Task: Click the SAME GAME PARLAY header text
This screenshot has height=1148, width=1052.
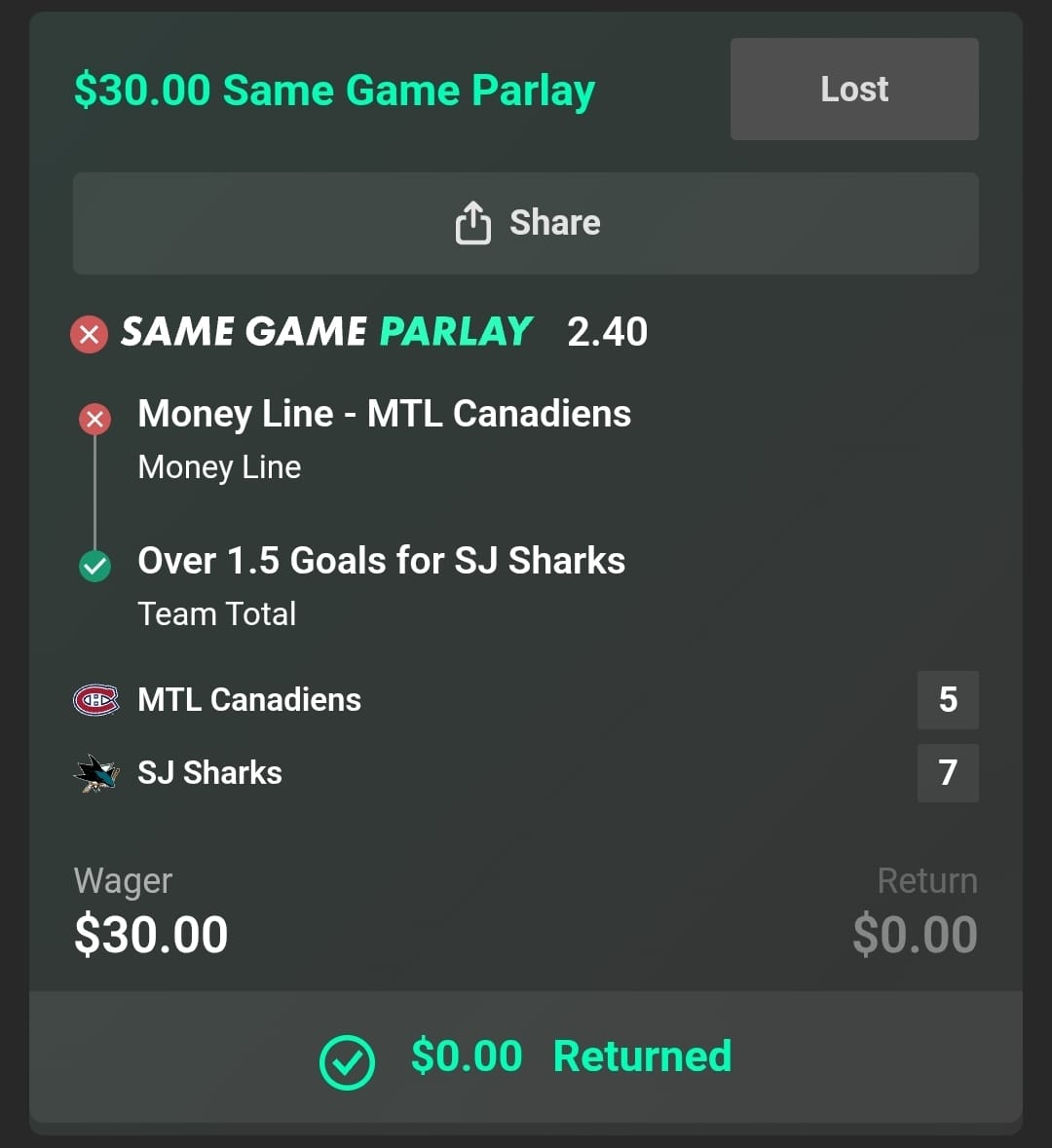Action: (326, 332)
